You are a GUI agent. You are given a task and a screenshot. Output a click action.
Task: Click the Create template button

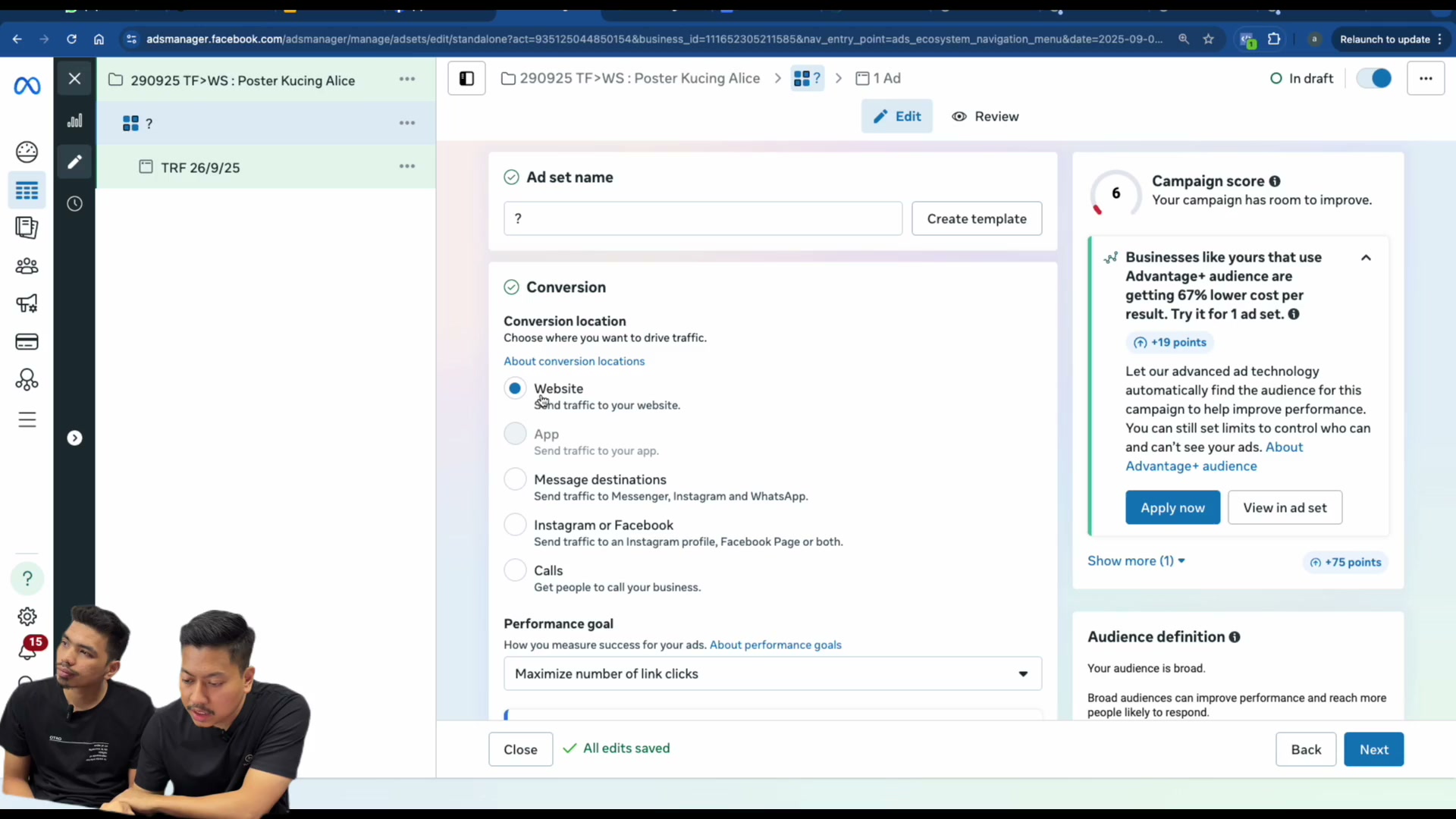coord(977,219)
